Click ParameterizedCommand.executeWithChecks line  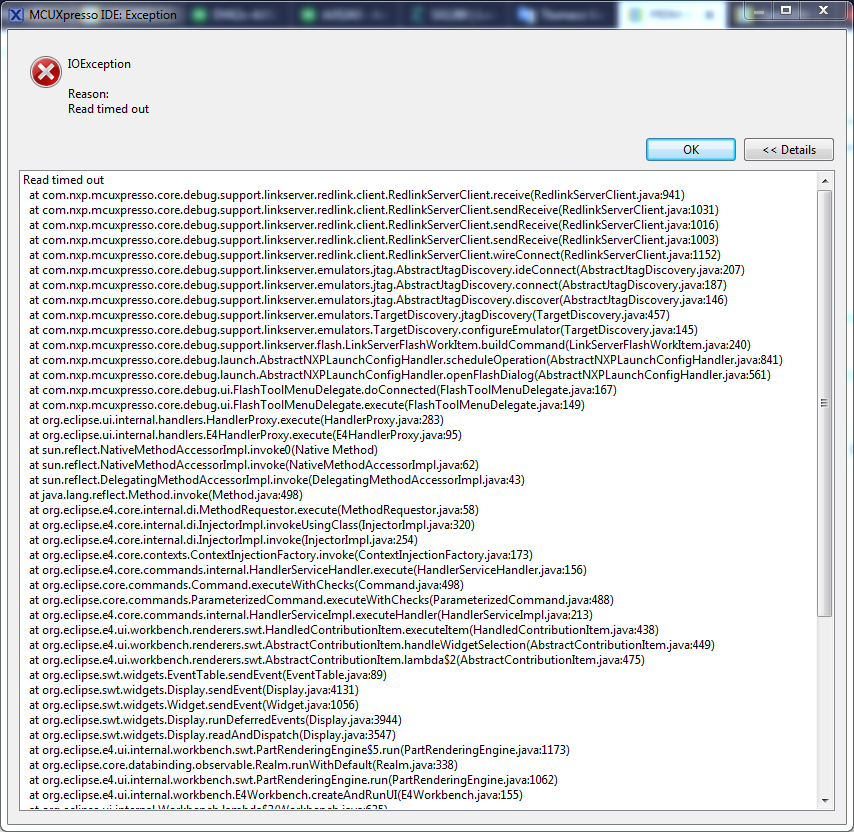click(321, 600)
